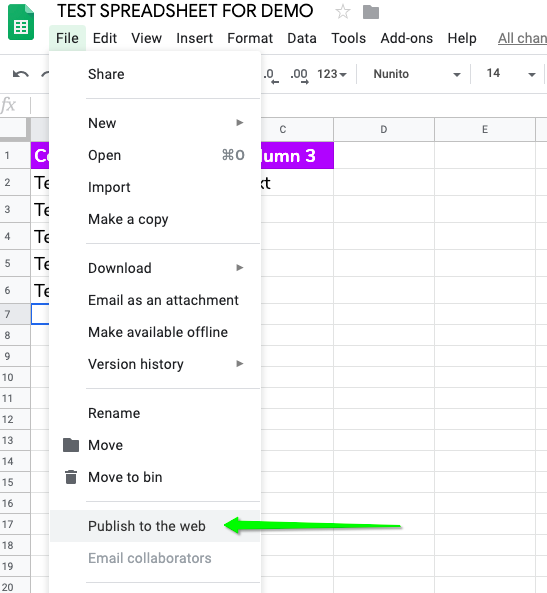
Task: Click the spreadsheet title TEST SPREADSHEET FOR DEMO
Action: pyautogui.click(x=185, y=11)
